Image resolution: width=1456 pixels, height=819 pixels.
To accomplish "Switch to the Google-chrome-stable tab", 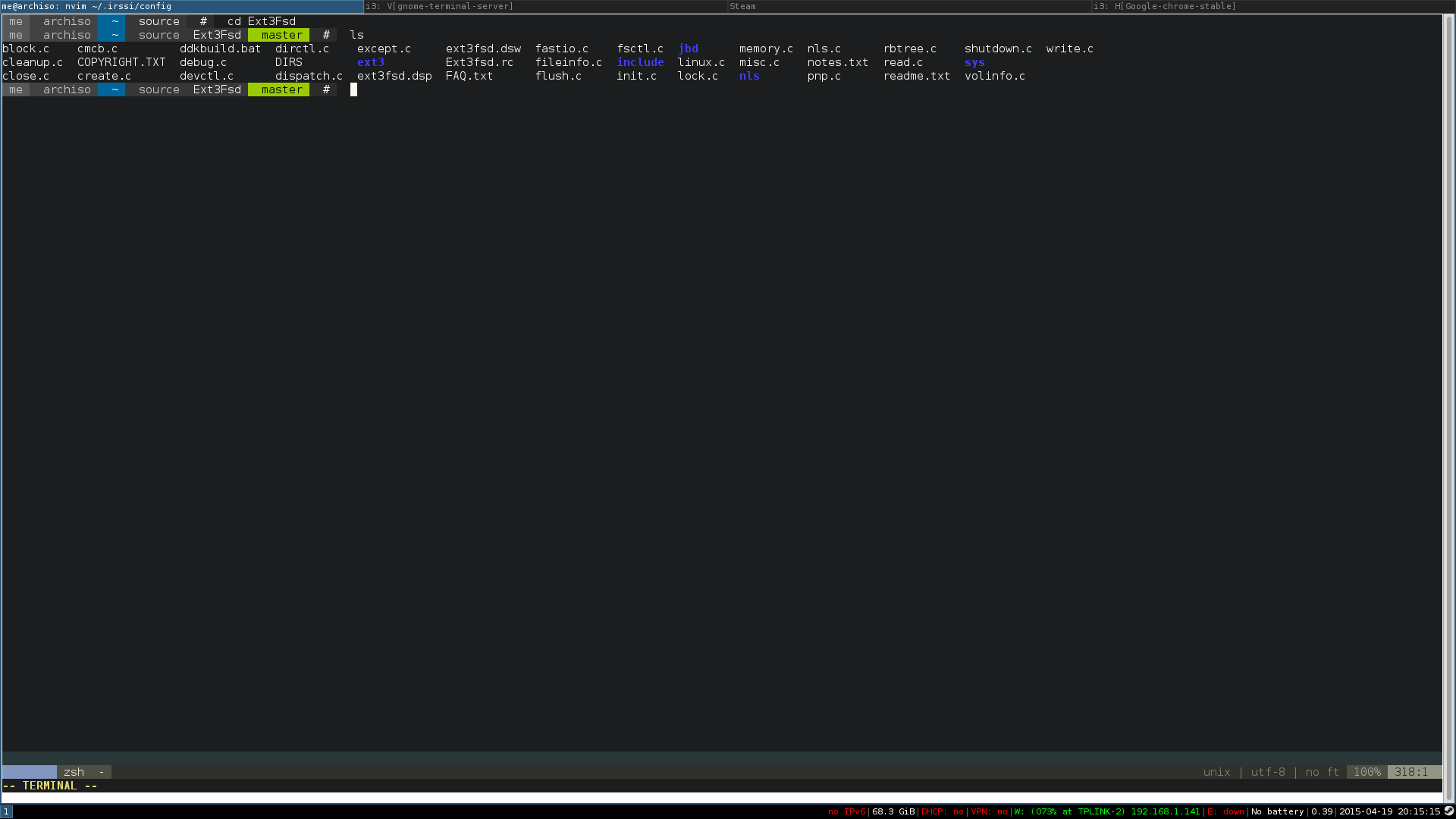I will [1273, 6].
